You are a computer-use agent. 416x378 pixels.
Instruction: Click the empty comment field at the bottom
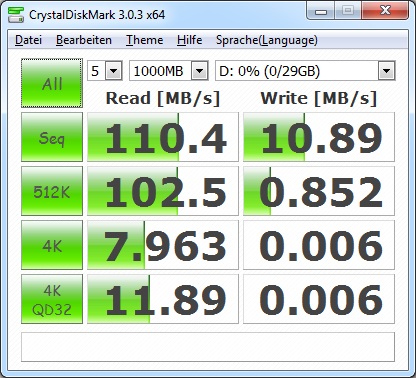[208, 347]
